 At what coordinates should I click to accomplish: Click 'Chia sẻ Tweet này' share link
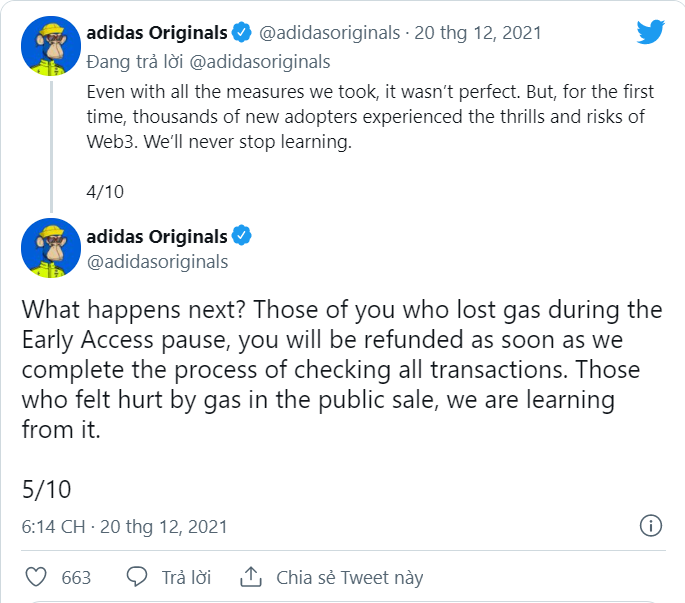pyautogui.click(x=349, y=577)
